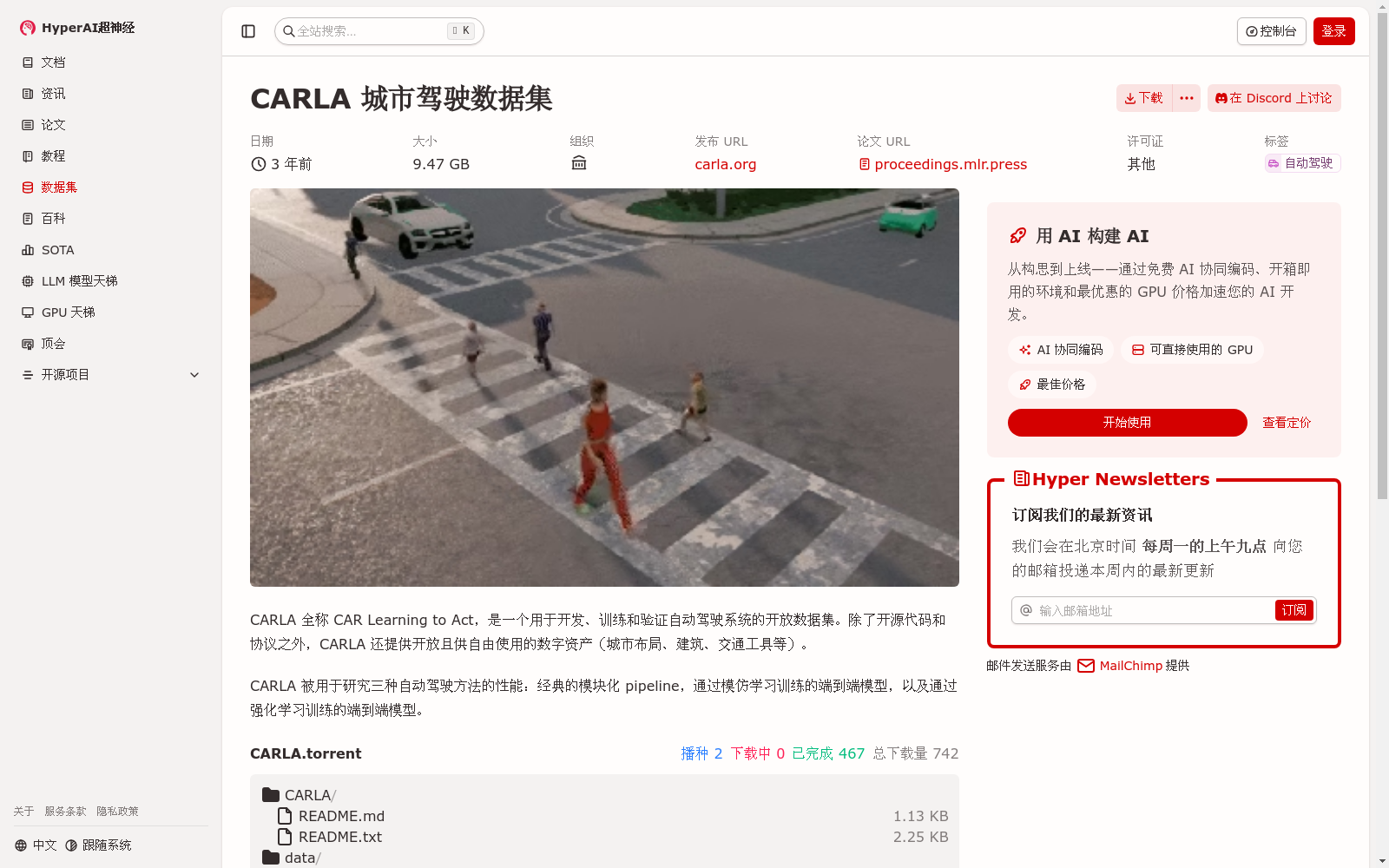Click the 最佳价格 chip

(x=1052, y=385)
